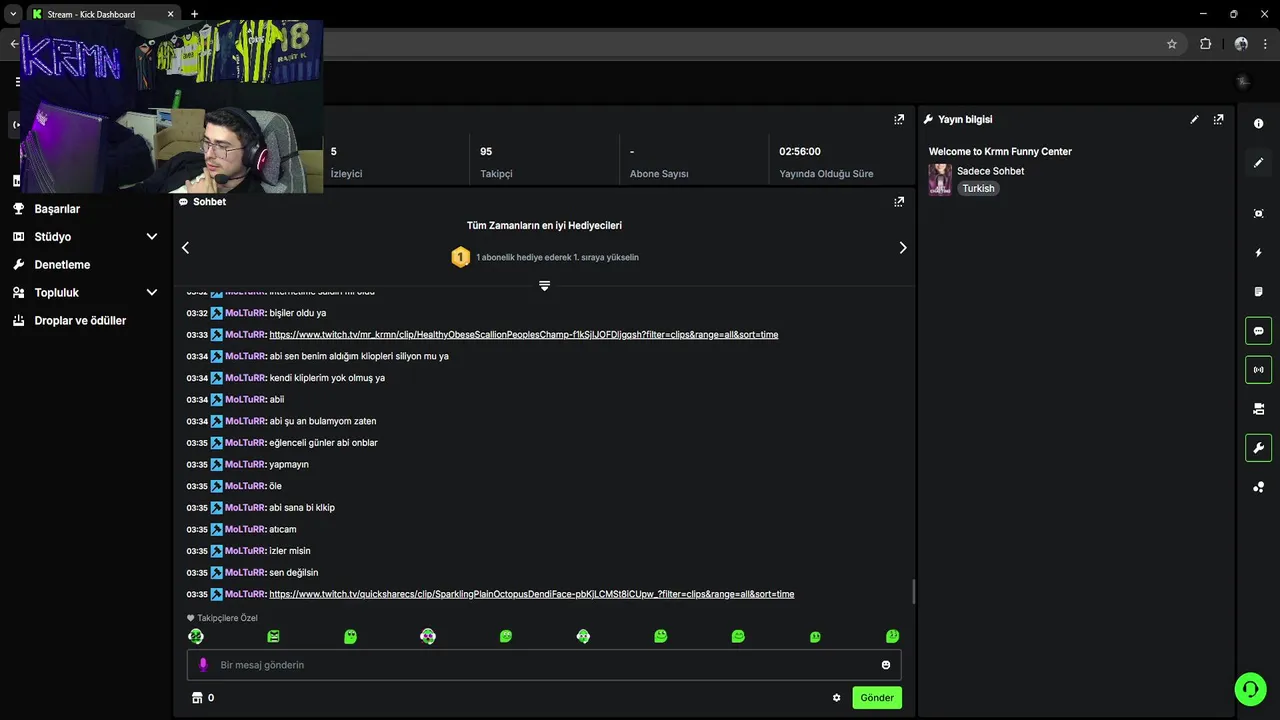Open chat settings gear icon
The height and width of the screenshot is (720, 1280).
[x=837, y=698]
